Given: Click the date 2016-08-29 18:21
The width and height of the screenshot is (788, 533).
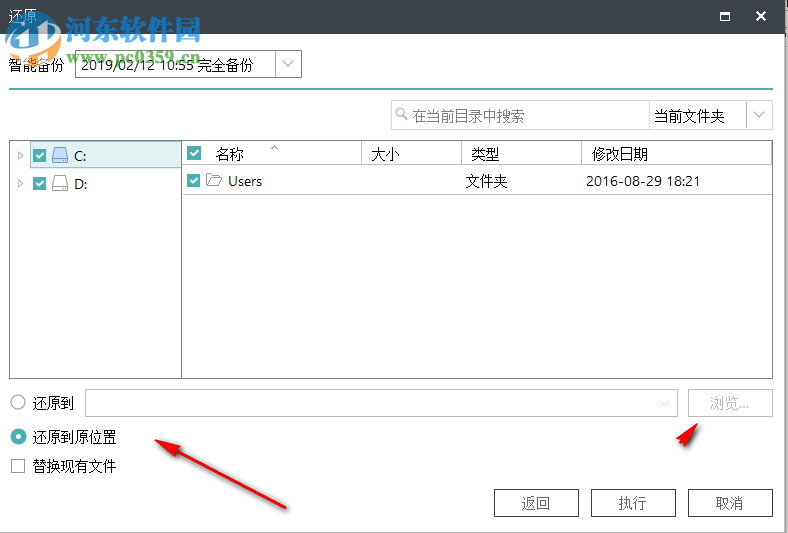Looking at the screenshot, I should 643,181.
